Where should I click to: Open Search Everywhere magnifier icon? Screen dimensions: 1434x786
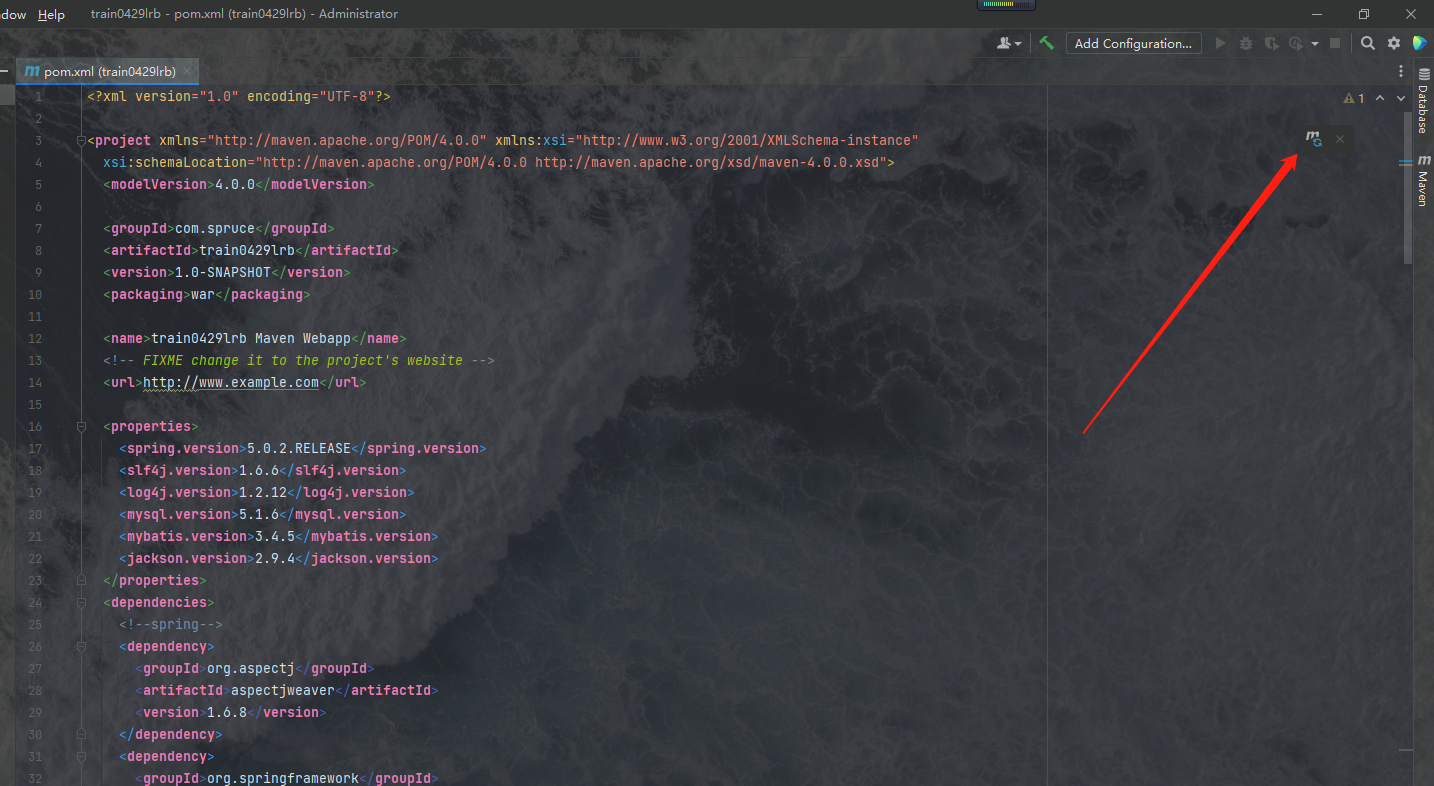1368,43
